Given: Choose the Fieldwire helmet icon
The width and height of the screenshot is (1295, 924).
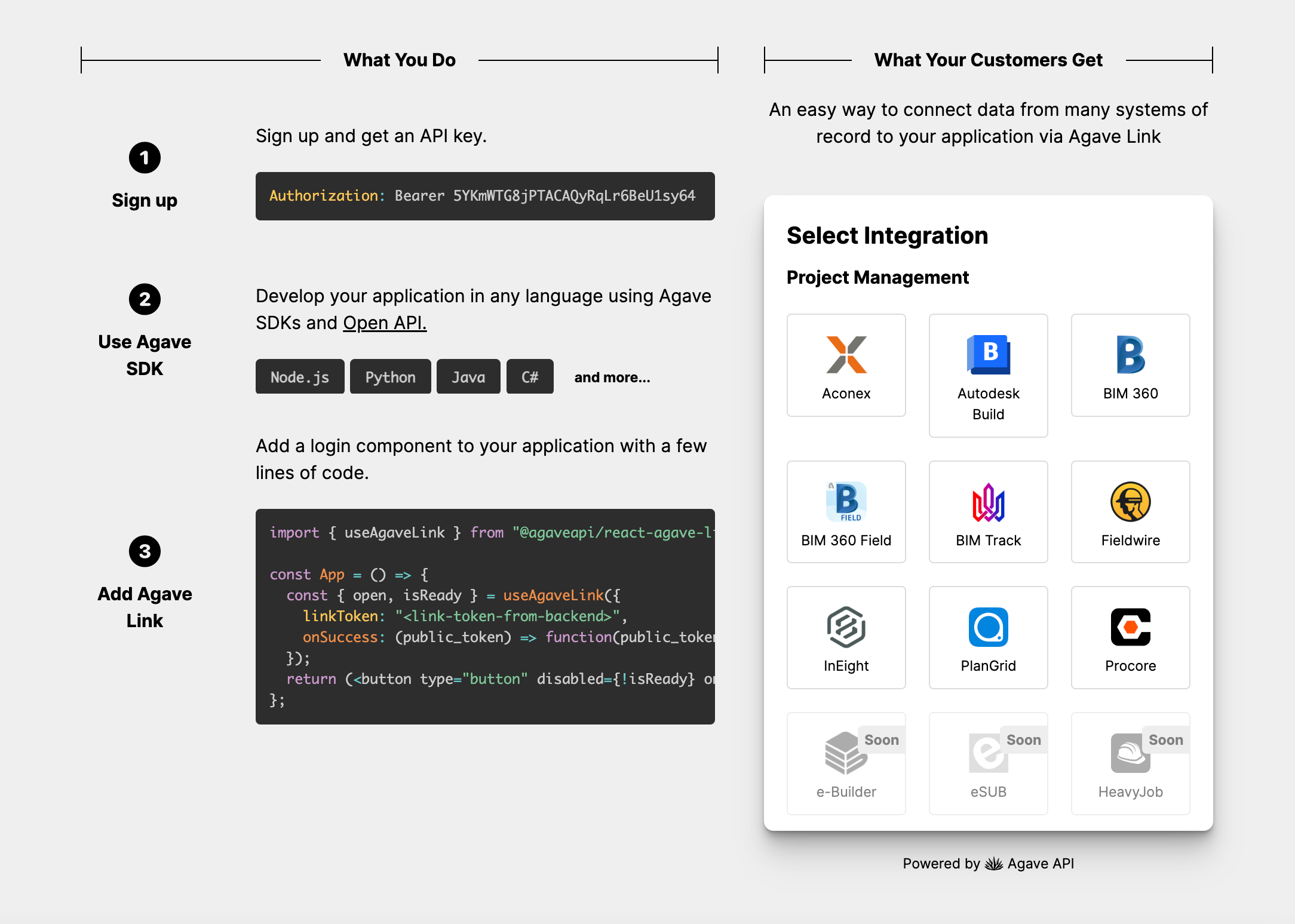Looking at the screenshot, I should (1130, 502).
